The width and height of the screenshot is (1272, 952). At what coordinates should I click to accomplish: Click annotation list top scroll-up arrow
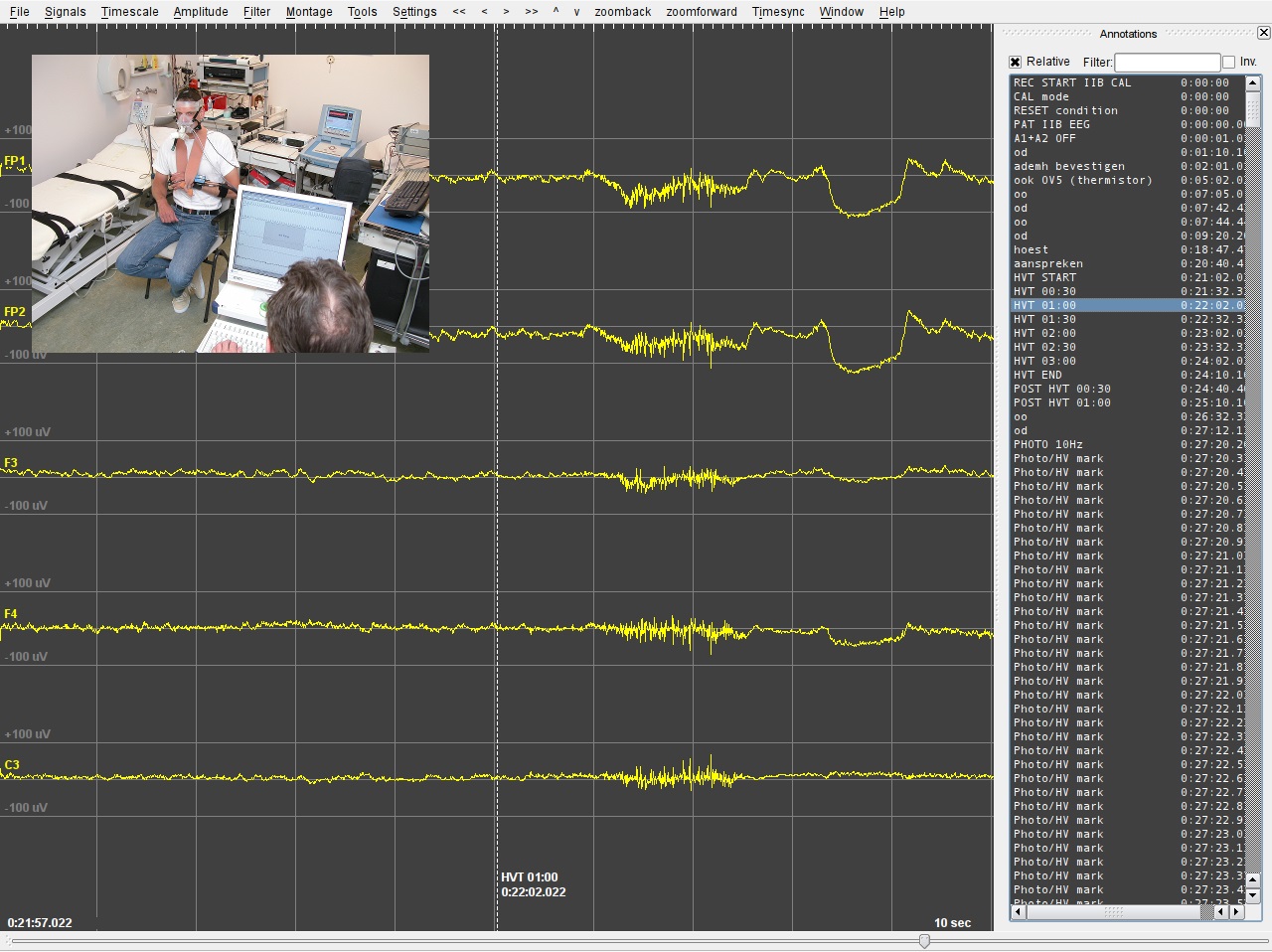point(1252,83)
